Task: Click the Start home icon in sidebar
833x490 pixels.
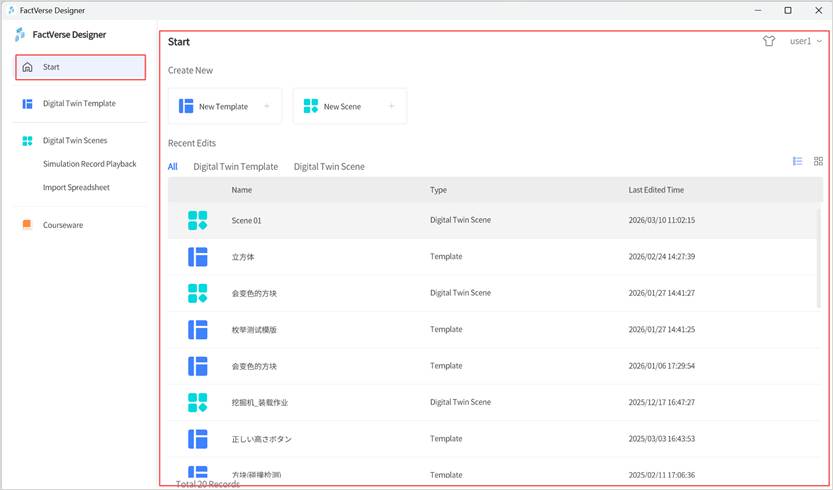Action: pos(27,67)
